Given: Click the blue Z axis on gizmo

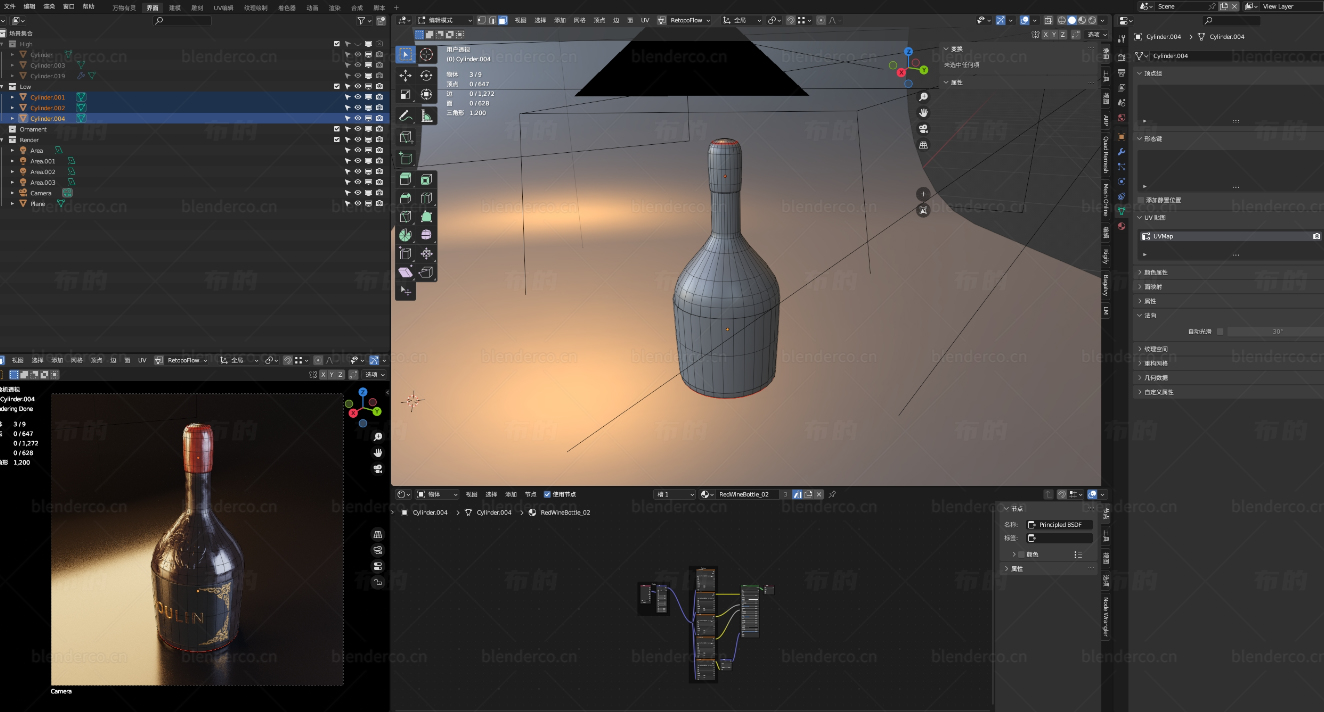Looking at the screenshot, I should tap(908, 51).
